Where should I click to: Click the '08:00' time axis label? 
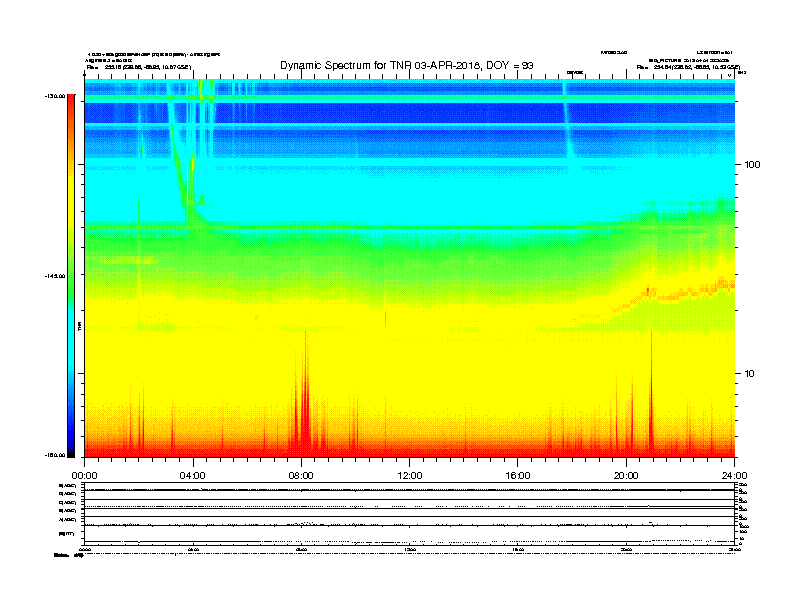click(x=301, y=476)
